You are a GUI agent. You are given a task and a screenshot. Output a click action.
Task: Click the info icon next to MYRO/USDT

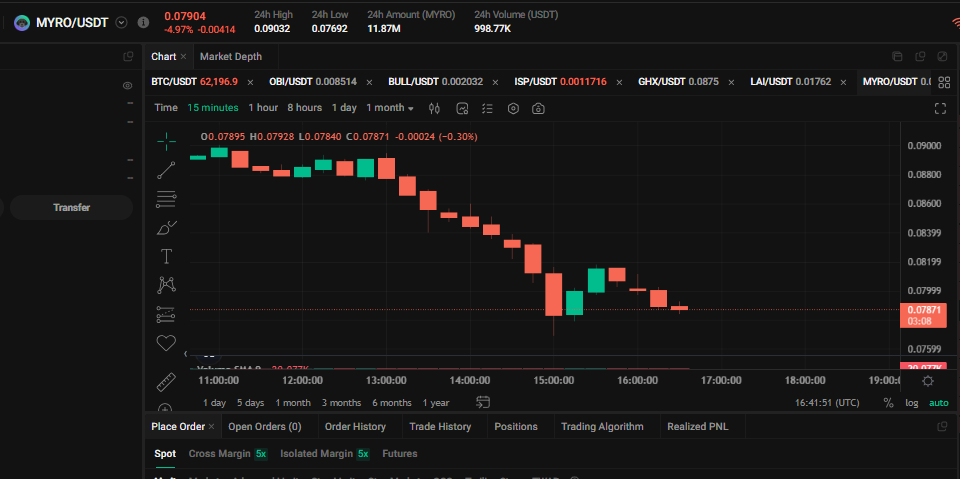click(143, 23)
